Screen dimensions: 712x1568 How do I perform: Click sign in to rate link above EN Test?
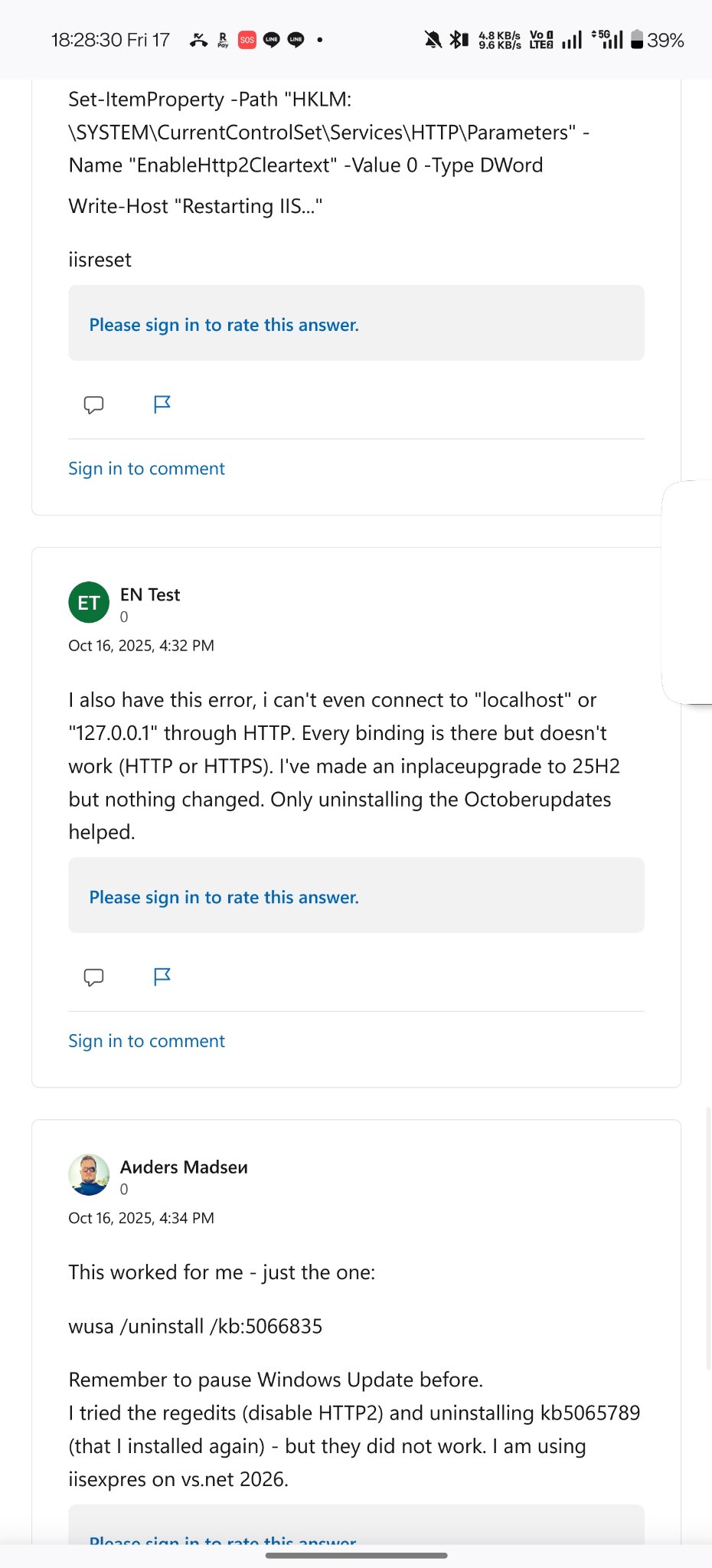click(x=224, y=325)
